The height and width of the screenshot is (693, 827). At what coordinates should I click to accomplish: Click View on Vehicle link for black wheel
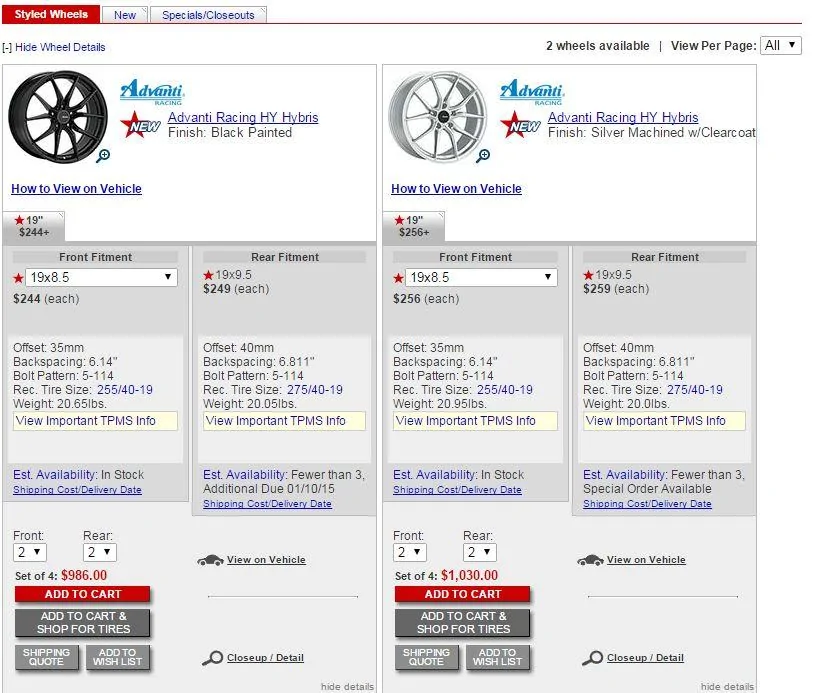point(266,560)
